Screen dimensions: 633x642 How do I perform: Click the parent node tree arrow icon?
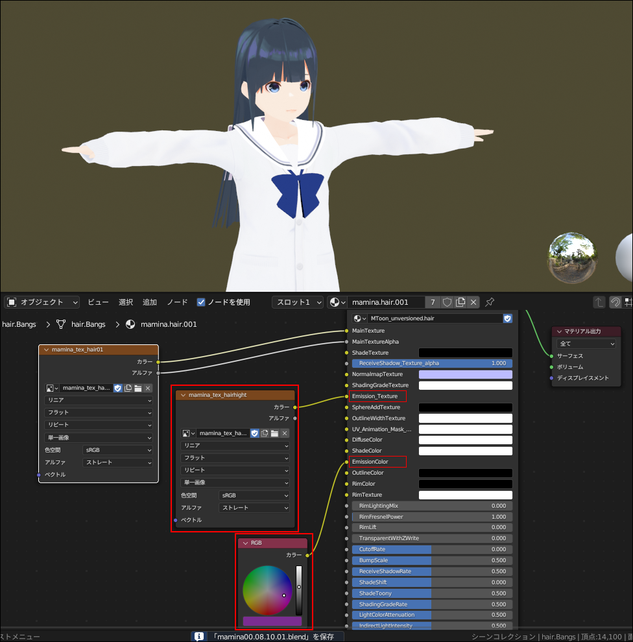point(599,302)
